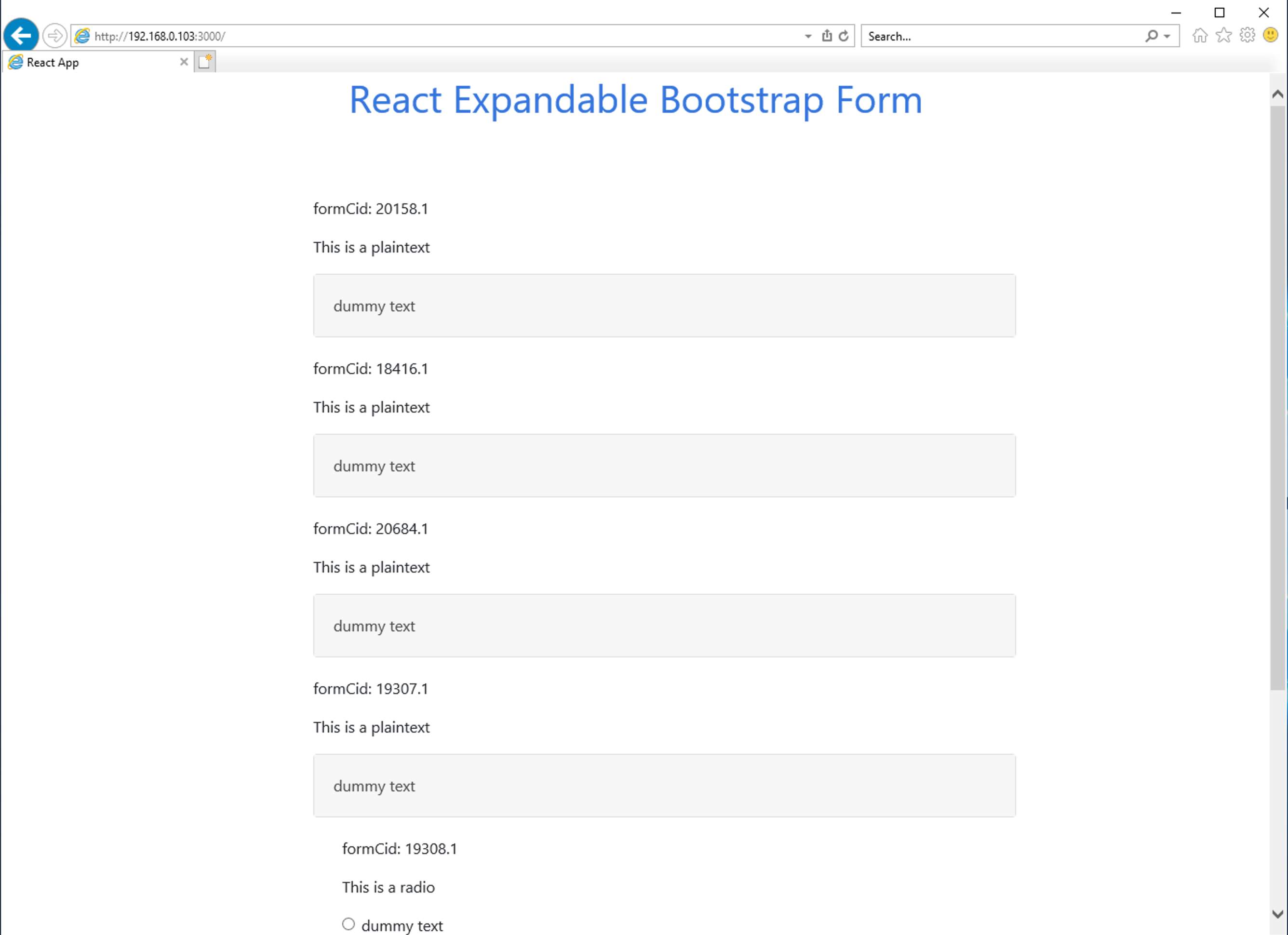Open a new tab
This screenshot has height=935, width=1288.
coord(205,61)
